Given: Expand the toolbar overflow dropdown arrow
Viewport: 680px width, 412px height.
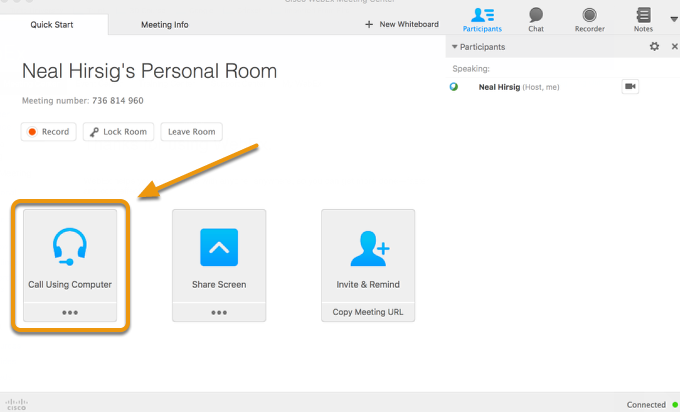Looking at the screenshot, I should point(674,19).
